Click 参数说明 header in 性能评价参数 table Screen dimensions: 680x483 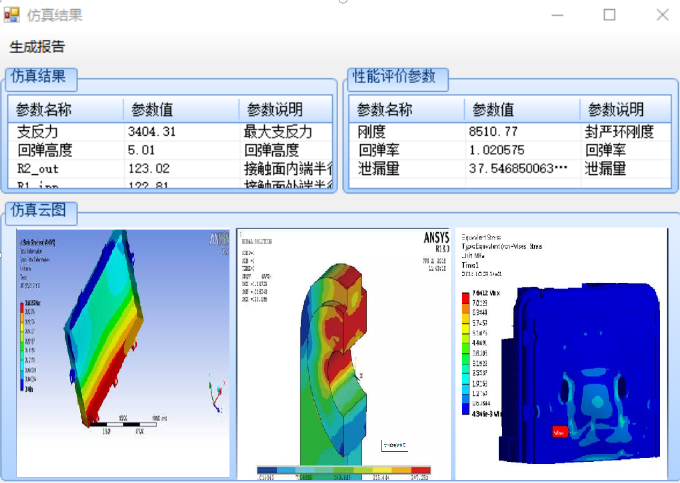coord(615,110)
